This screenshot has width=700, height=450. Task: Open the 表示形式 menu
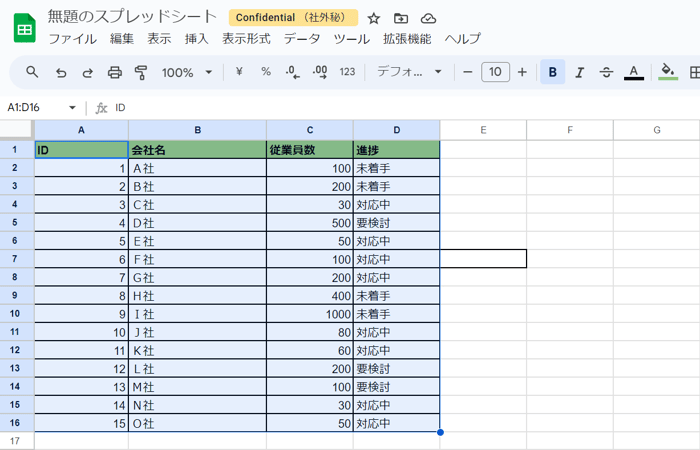click(246, 39)
